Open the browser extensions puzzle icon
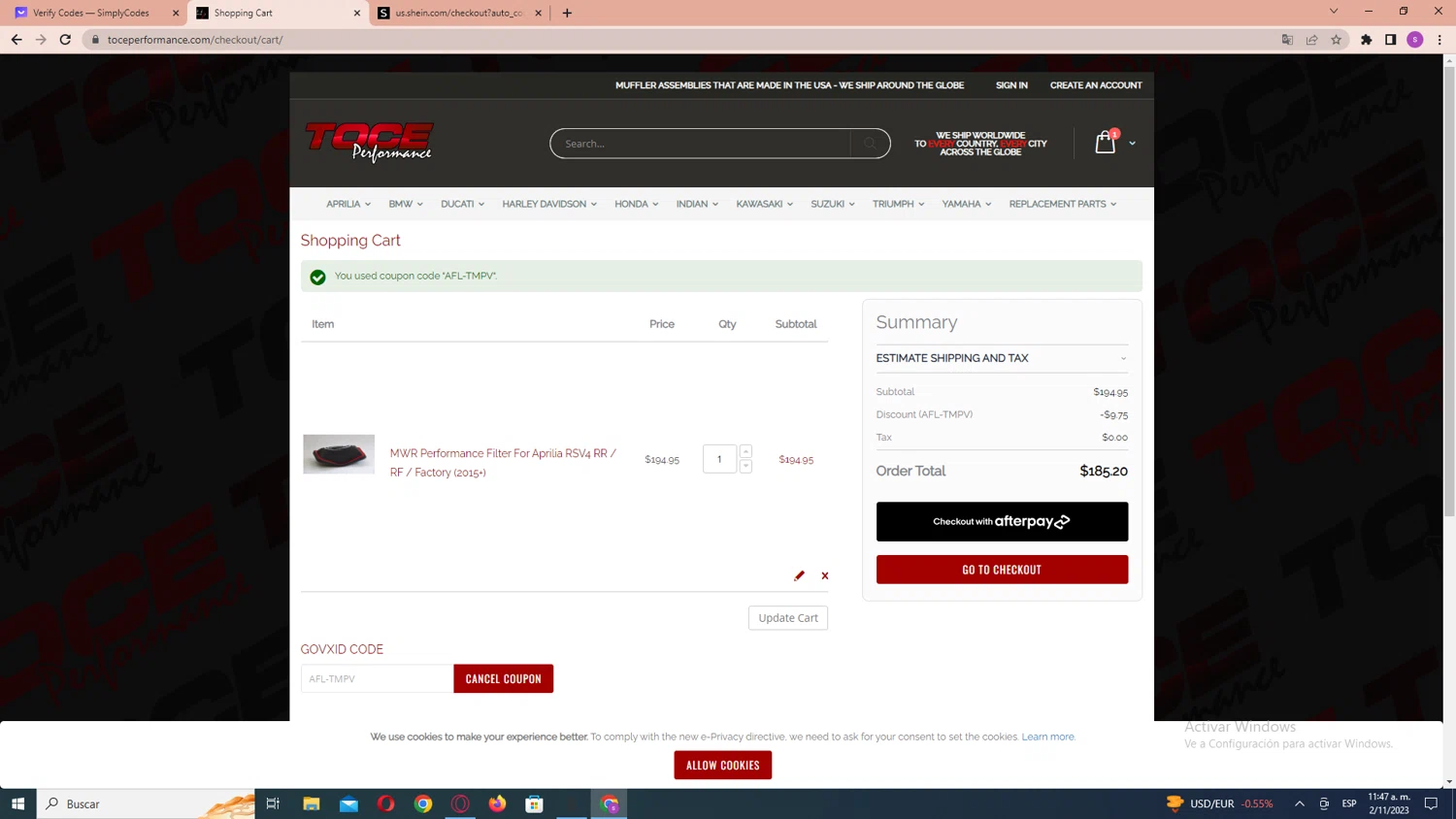This screenshot has height=819, width=1456. pyautogui.click(x=1367, y=40)
